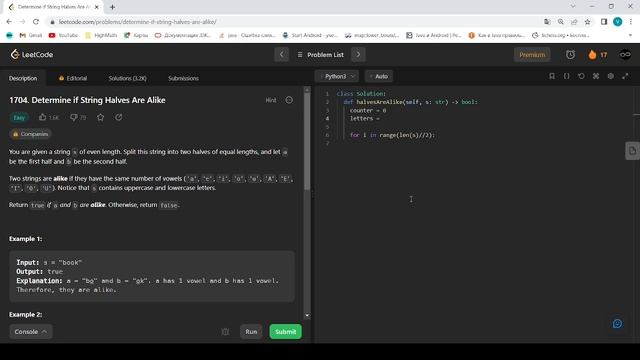Click the Easy difficulty tag
640x360 pixels.
(x=19, y=118)
